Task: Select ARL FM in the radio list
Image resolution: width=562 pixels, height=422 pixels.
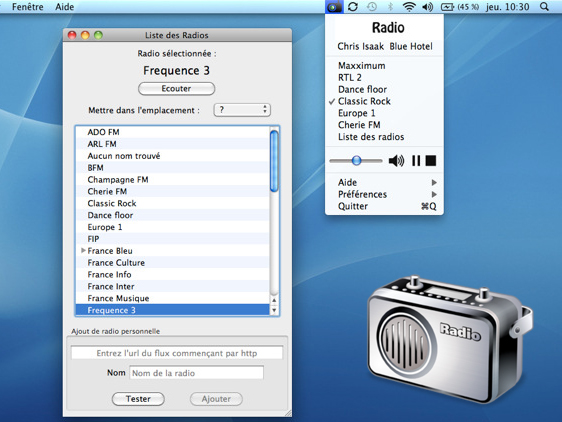Action: 173,144
